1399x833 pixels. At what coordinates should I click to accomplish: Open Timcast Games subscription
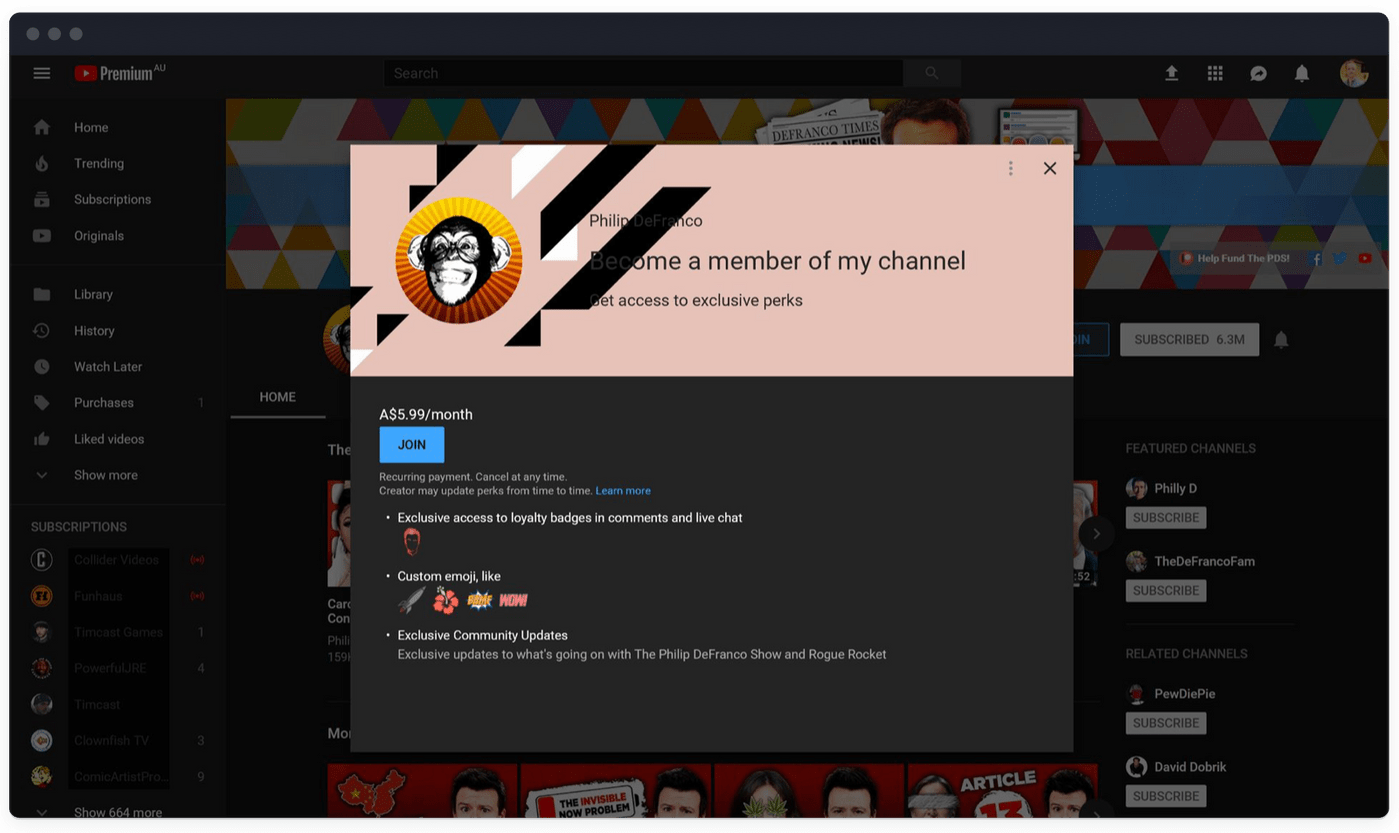117,632
